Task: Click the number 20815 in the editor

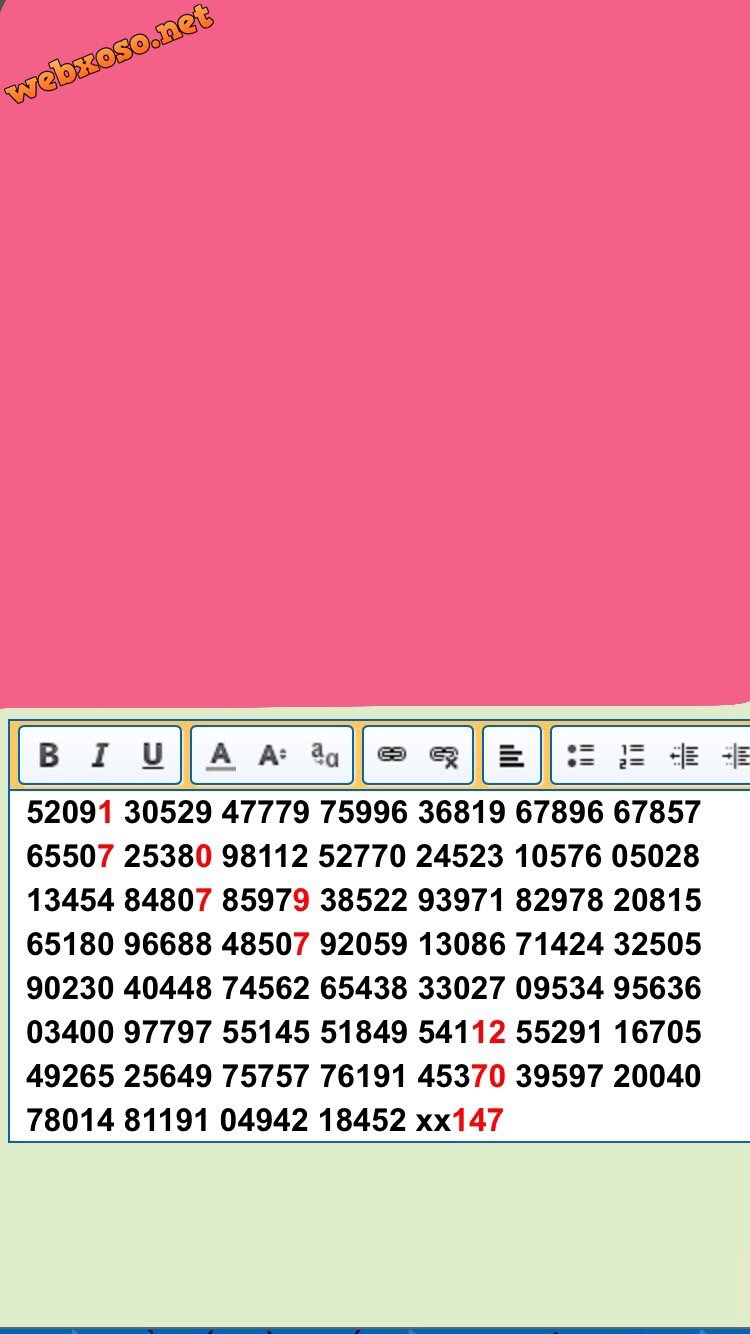Action: pyautogui.click(x=658, y=900)
